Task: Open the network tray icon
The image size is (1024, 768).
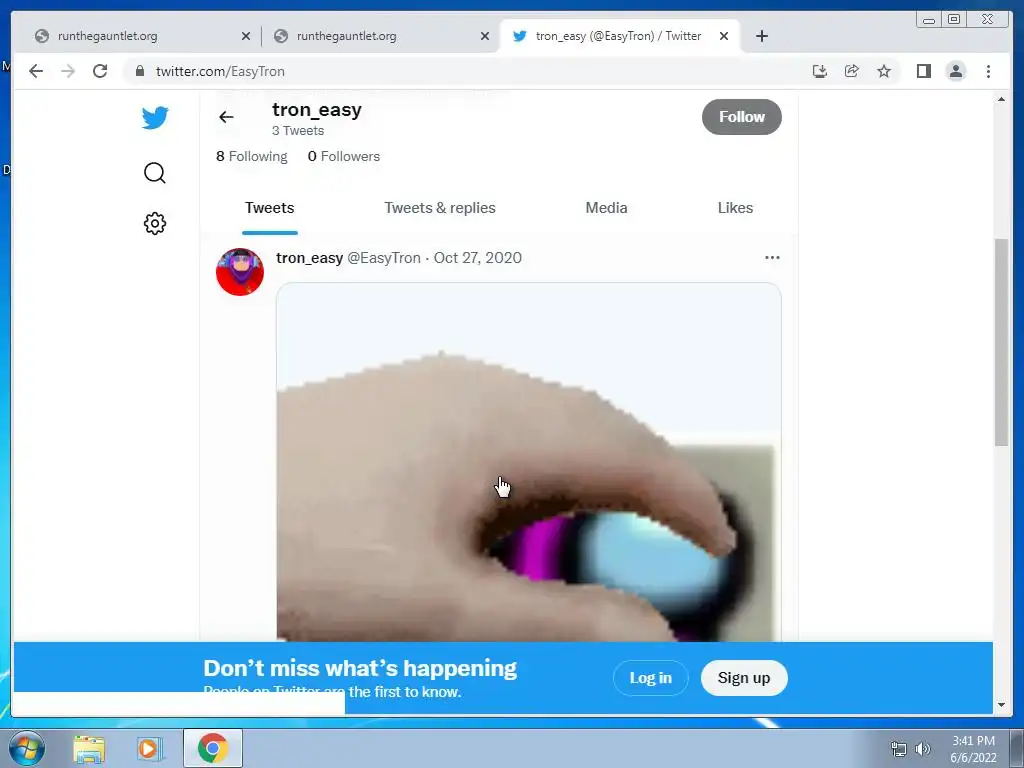Action: pyautogui.click(x=899, y=749)
